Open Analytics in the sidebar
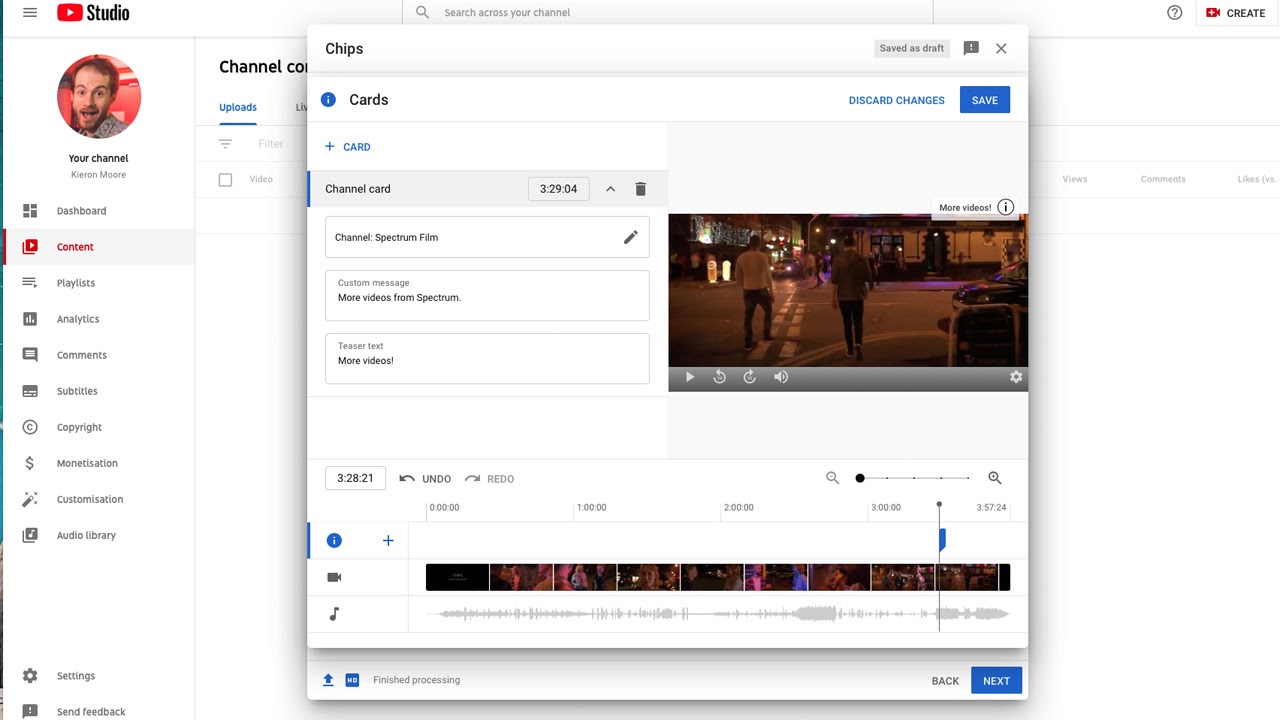1280x720 pixels. [x=78, y=319]
